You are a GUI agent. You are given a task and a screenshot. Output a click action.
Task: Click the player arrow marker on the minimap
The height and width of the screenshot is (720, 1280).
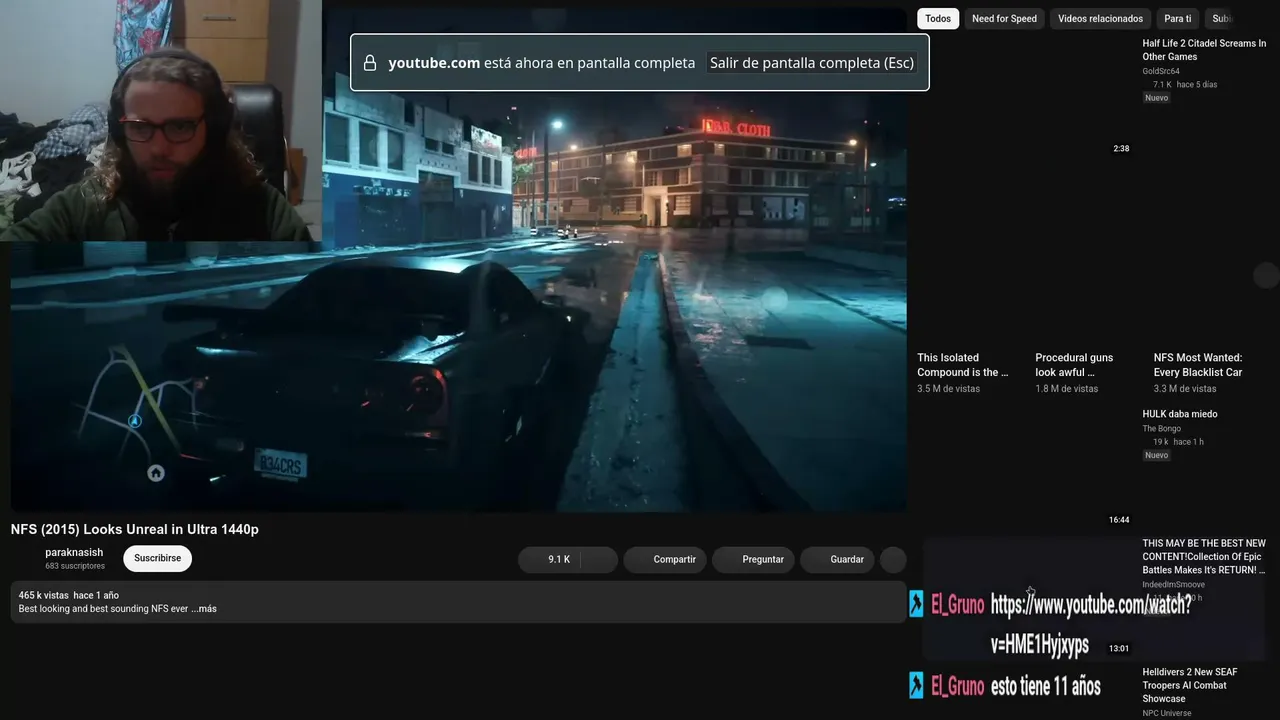click(135, 421)
